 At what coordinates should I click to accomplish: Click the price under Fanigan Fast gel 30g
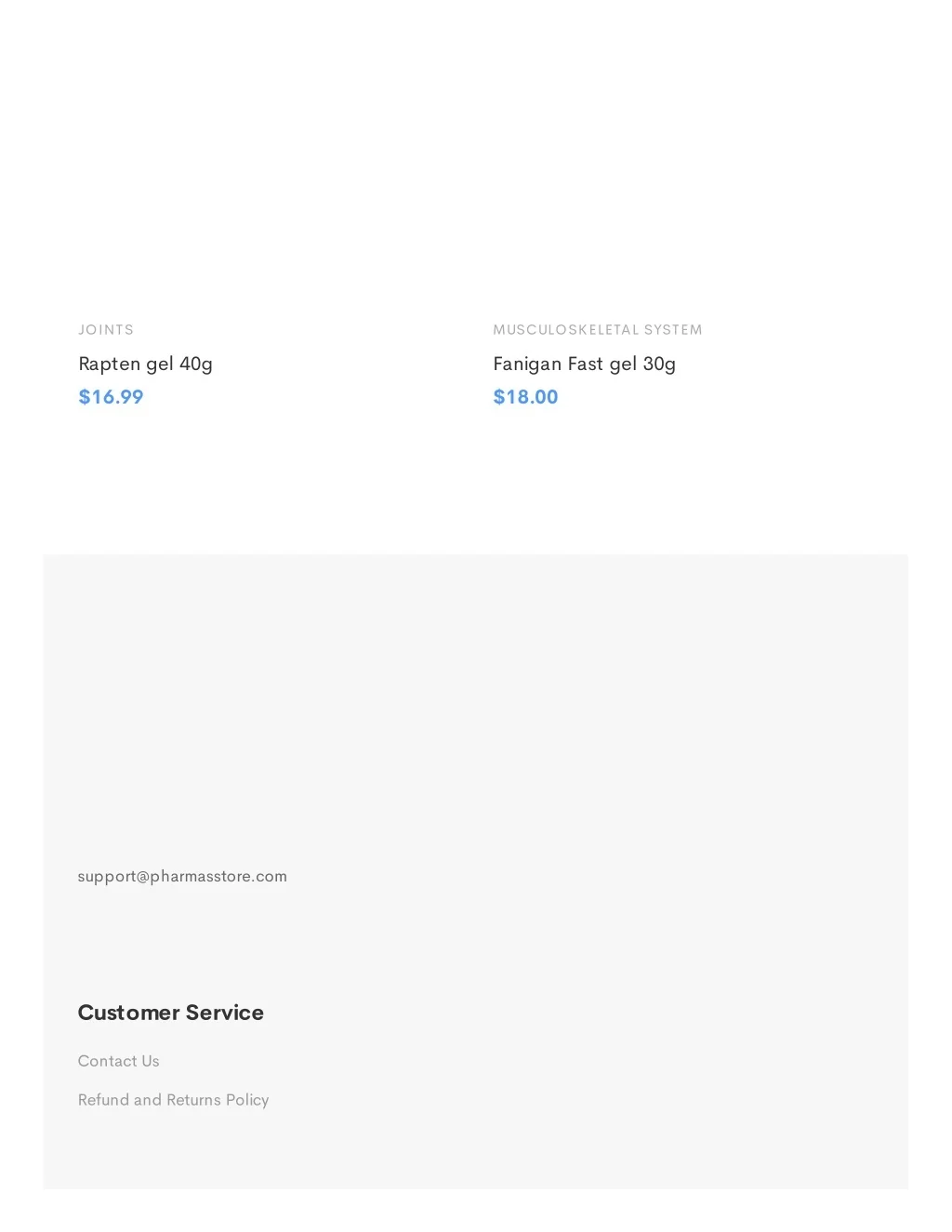(x=525, y=397)
